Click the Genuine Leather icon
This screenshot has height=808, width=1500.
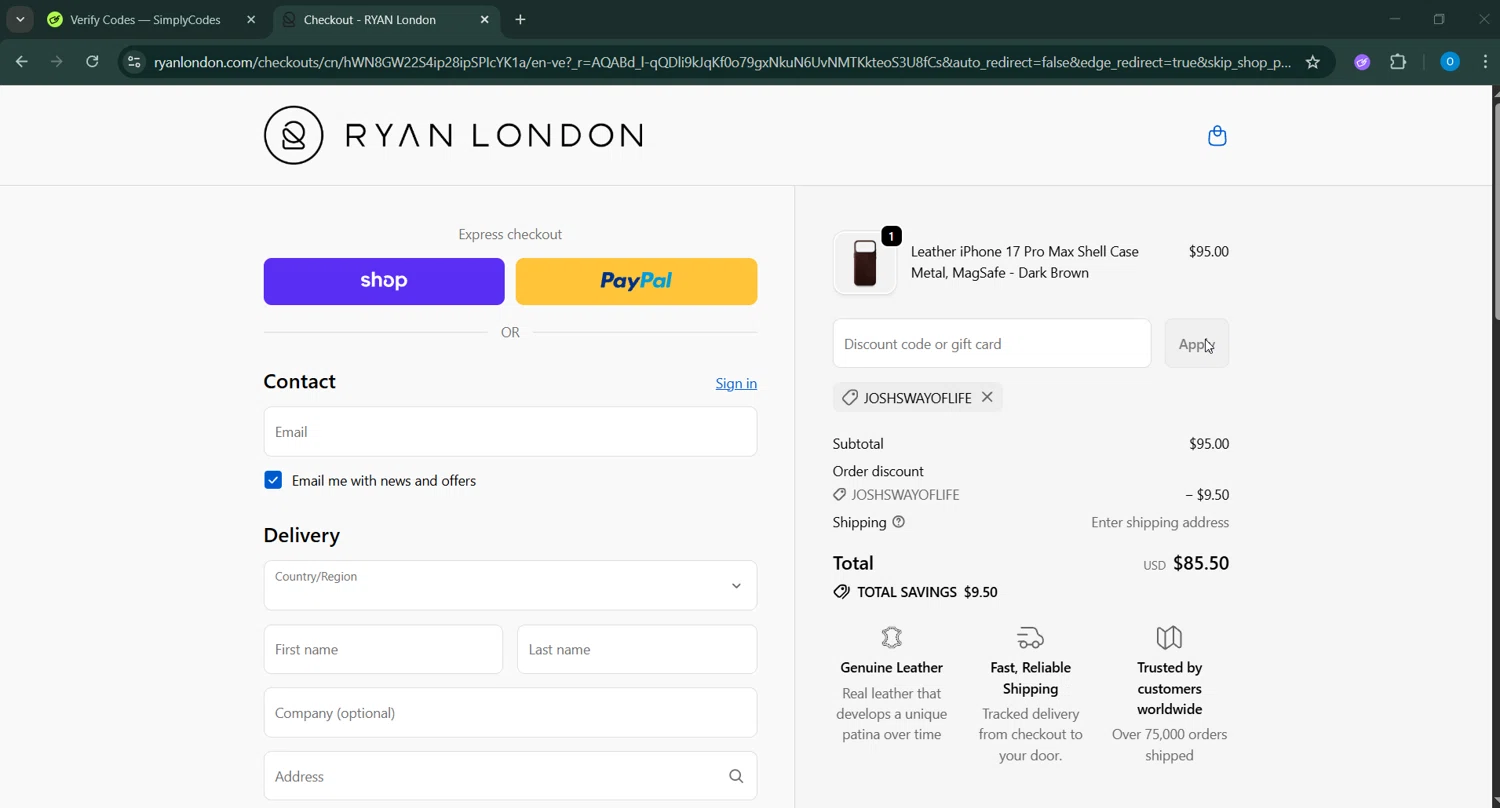[x=891, y=638]
